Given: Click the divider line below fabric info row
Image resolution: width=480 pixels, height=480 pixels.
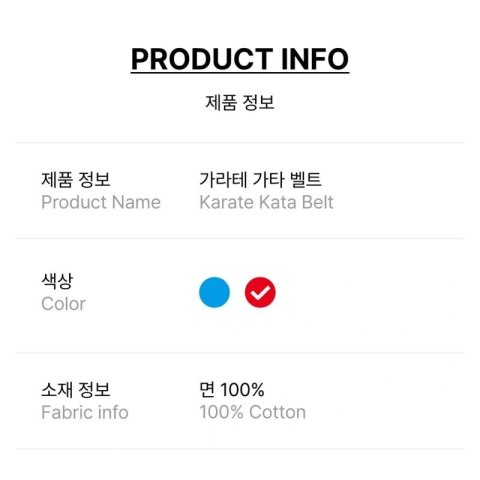Looking at the screenshot, I should click(240, 449).
